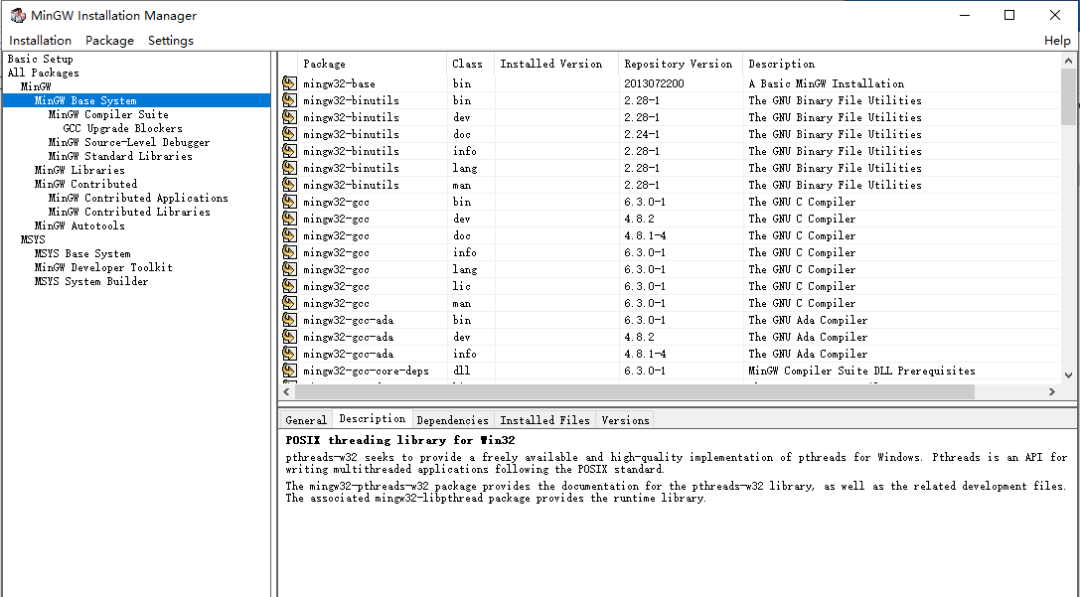The width and height of the screenshot is (1080, 597).
Task: Open the Package menu
Action: coord(108,40)
